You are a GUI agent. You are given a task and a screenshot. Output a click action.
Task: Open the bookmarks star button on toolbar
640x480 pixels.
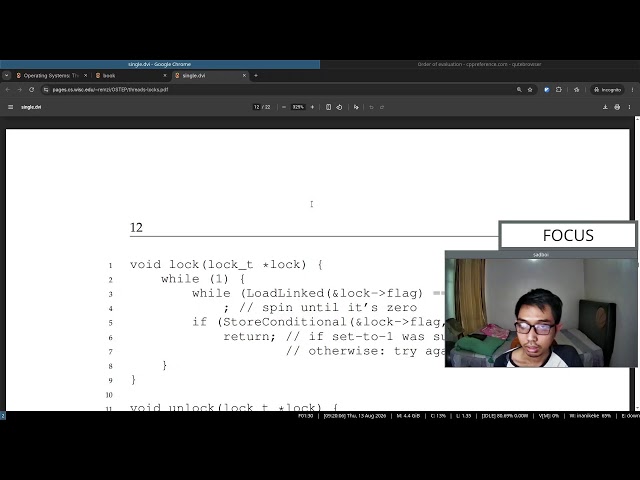pos(577,89)
